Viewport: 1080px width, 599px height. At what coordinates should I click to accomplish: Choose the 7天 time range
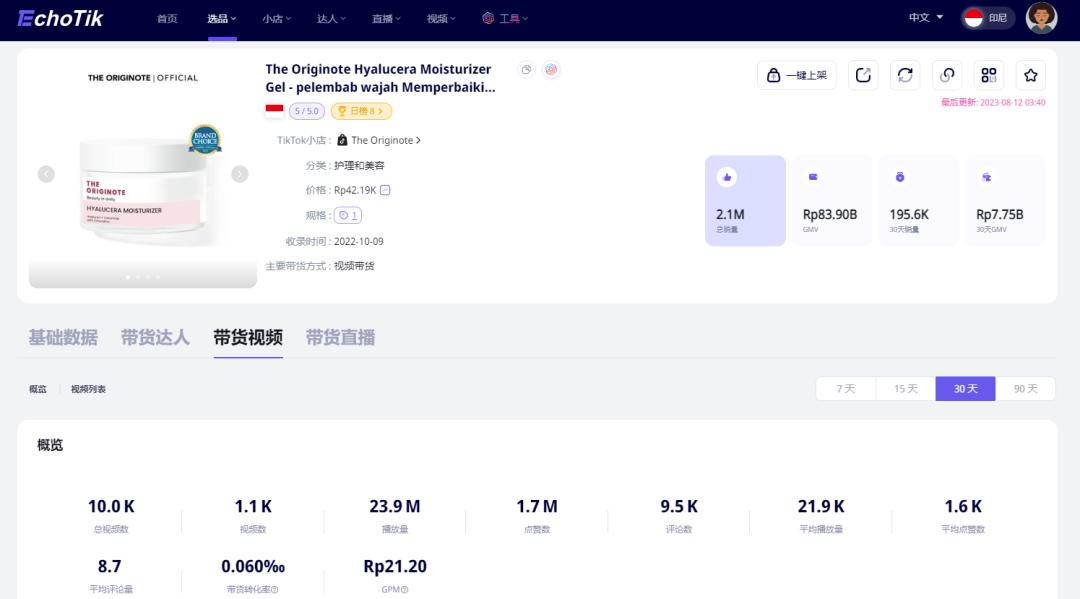coord(846,389)
